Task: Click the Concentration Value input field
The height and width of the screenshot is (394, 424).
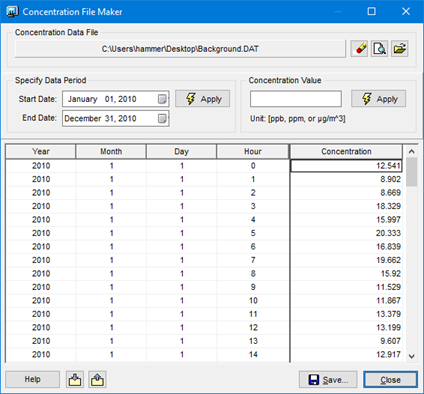Action: (x=296, y=99)
